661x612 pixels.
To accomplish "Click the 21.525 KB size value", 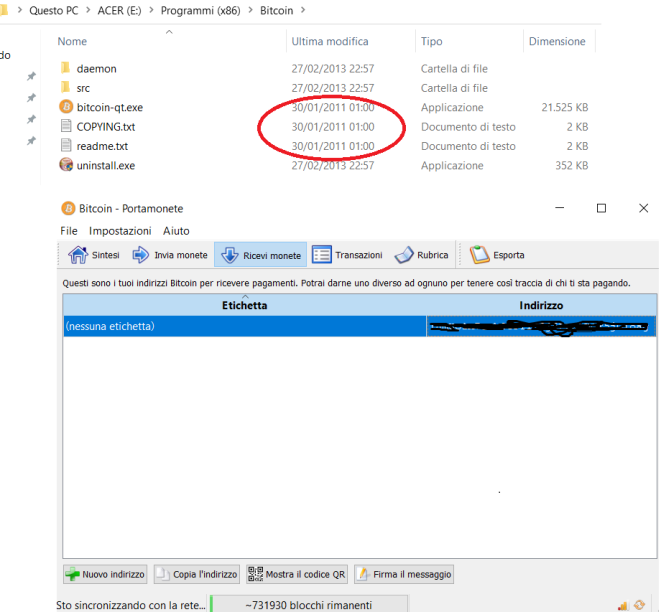I will (564, 107).
